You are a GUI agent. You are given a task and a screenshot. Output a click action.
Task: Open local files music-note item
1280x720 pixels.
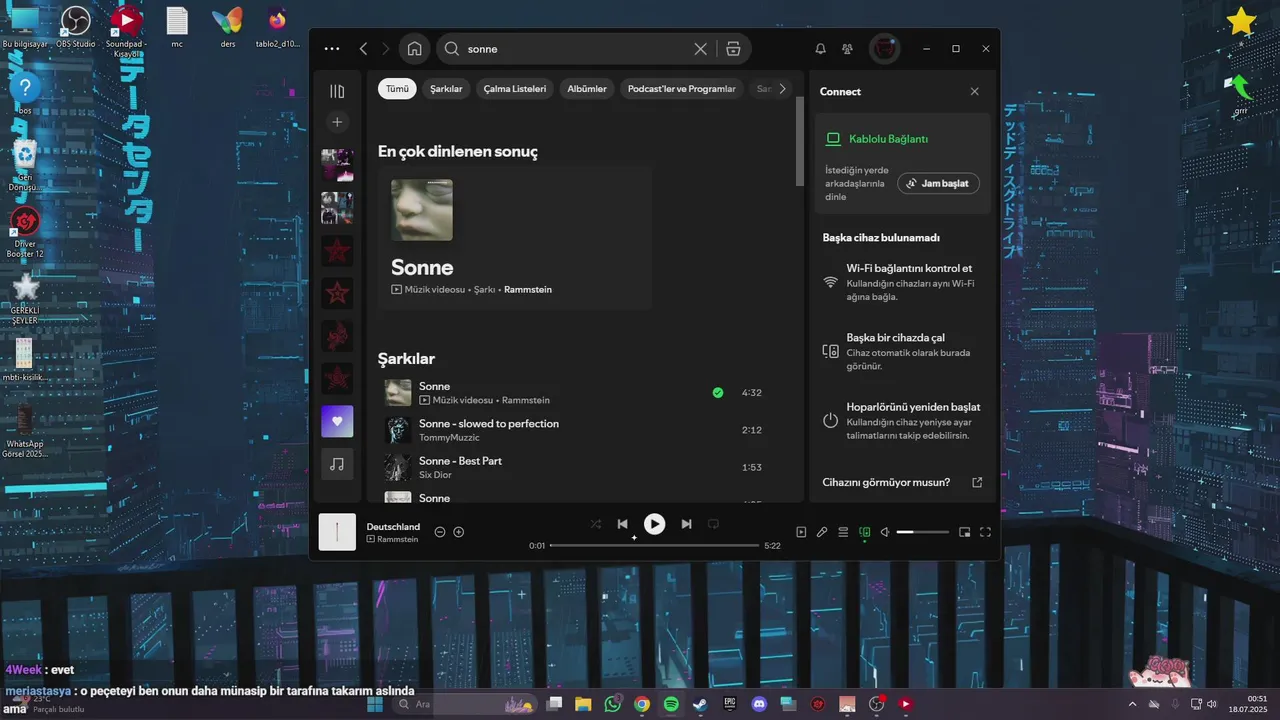click(337, 464)
